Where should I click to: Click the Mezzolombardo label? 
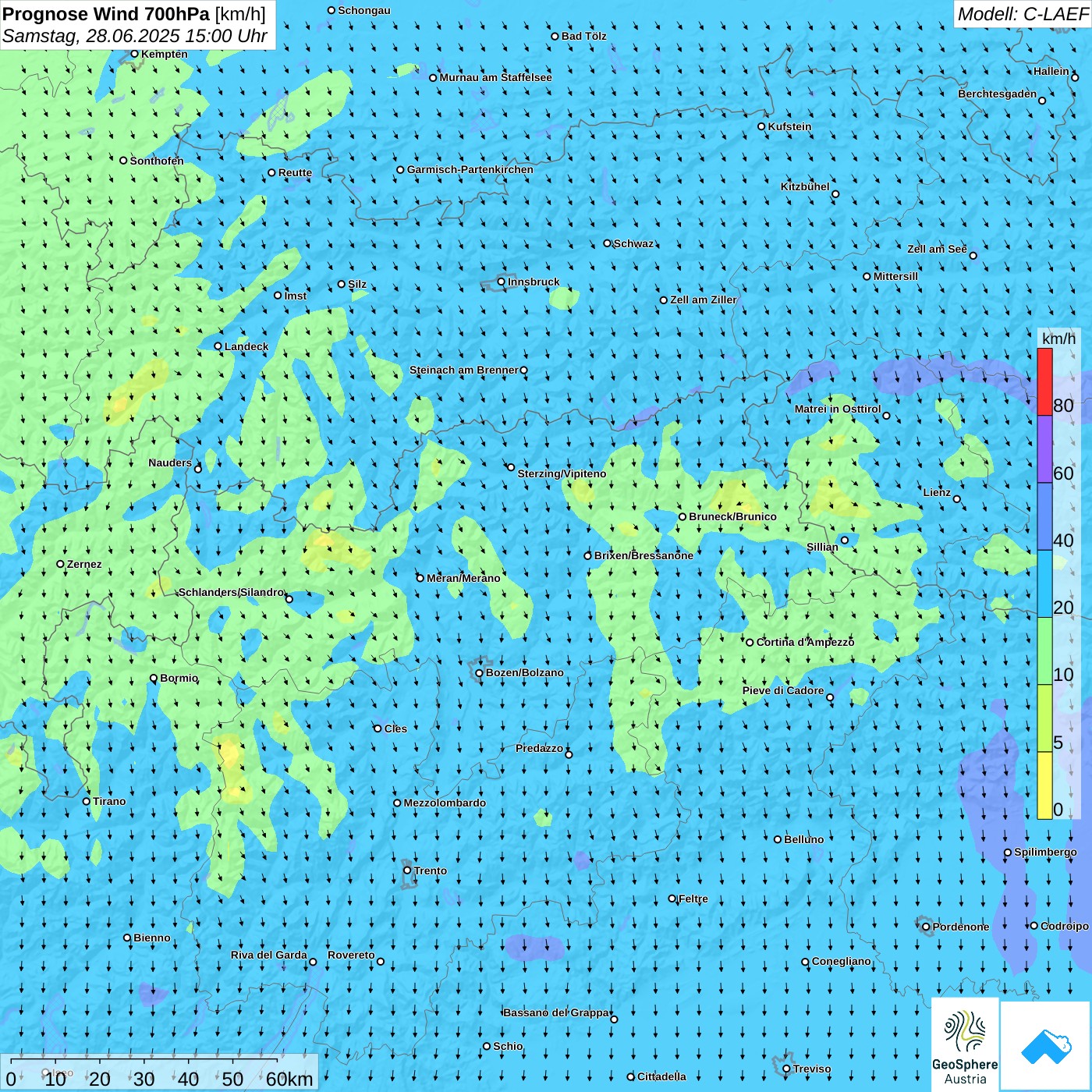(445, 803)
